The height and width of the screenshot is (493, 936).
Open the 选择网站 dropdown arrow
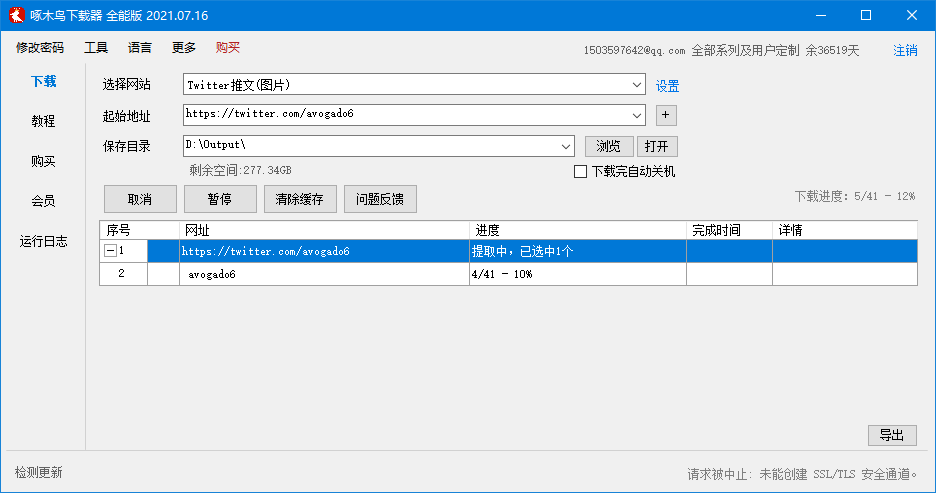636,85
